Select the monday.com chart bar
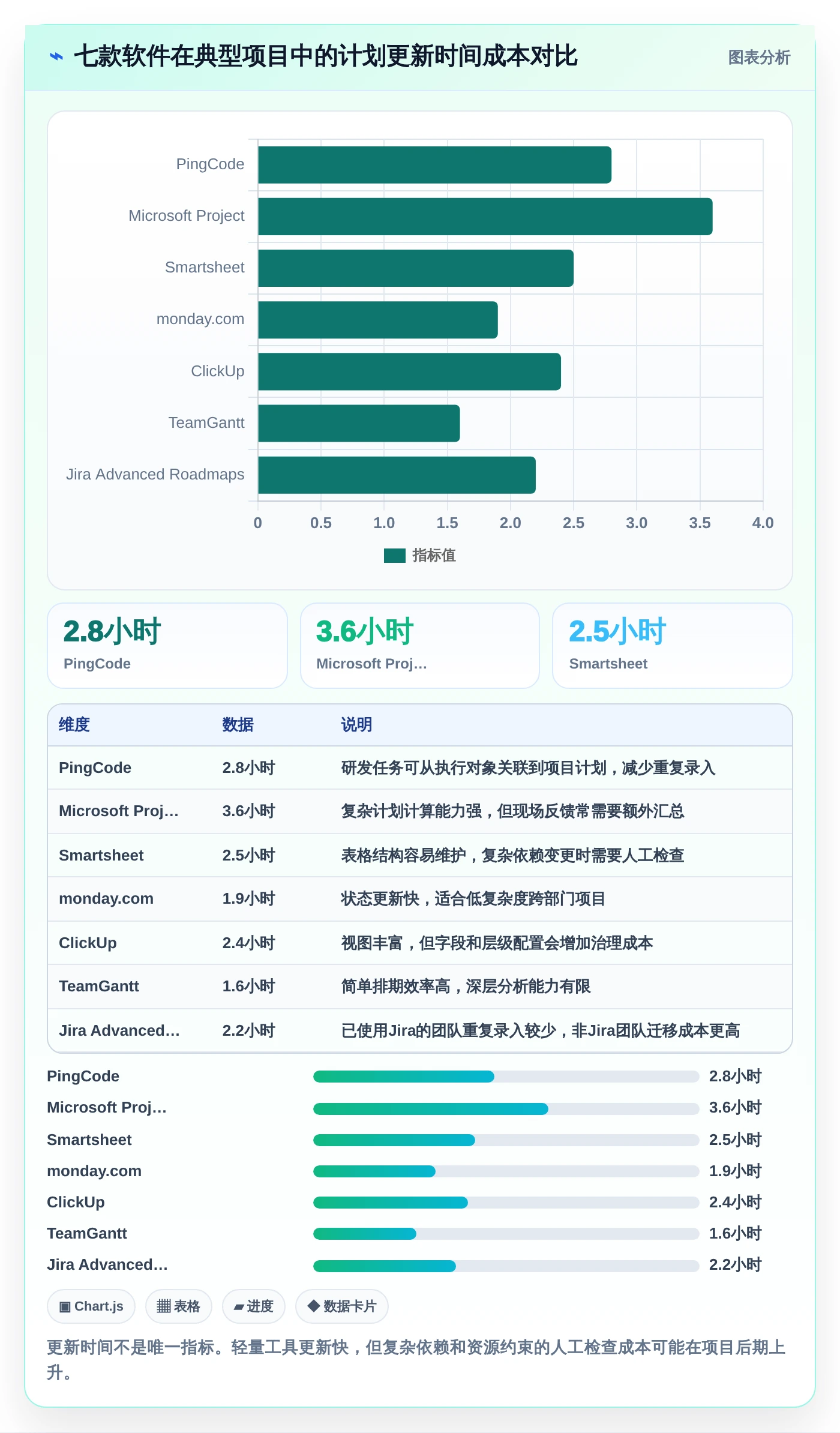Screen dimensions: 840x1433 [x=378, y=320]
